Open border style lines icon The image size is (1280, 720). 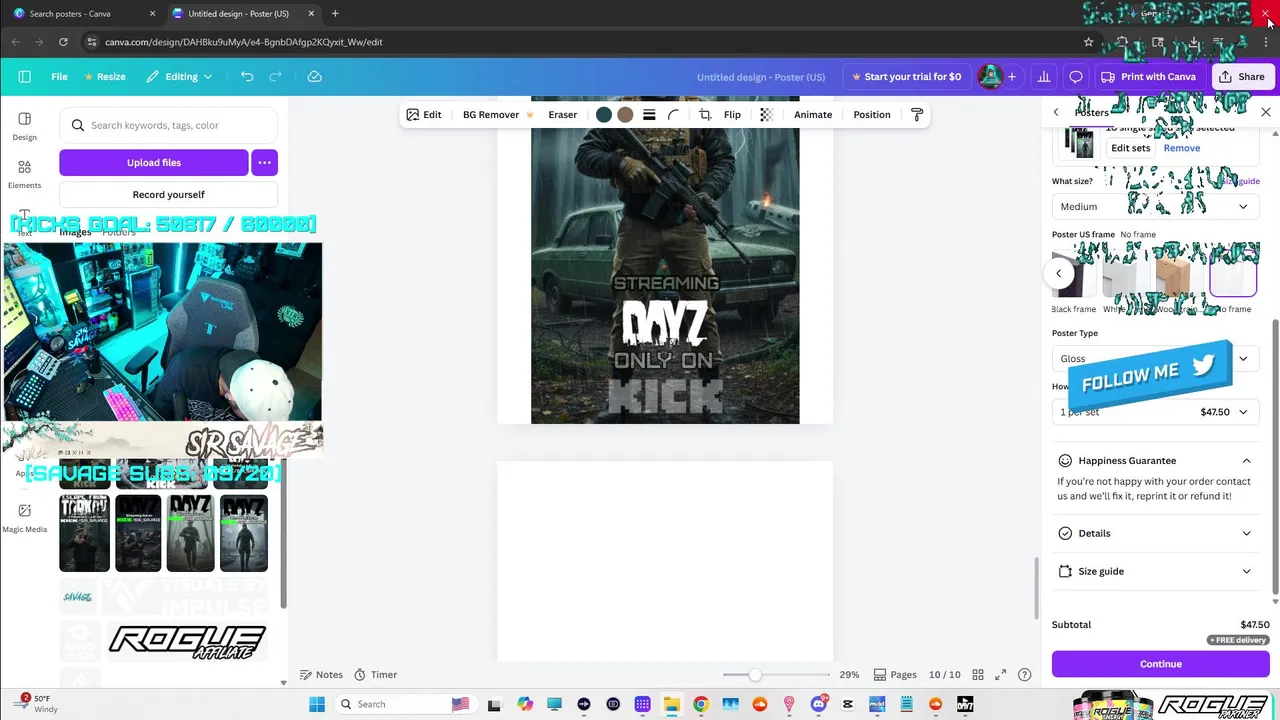[x=649, y=115]
